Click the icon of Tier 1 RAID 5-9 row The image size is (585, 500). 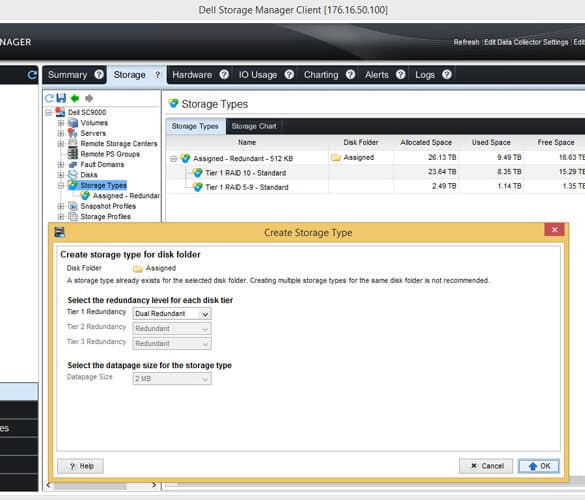pyautogui.click(x=198, y=187)
